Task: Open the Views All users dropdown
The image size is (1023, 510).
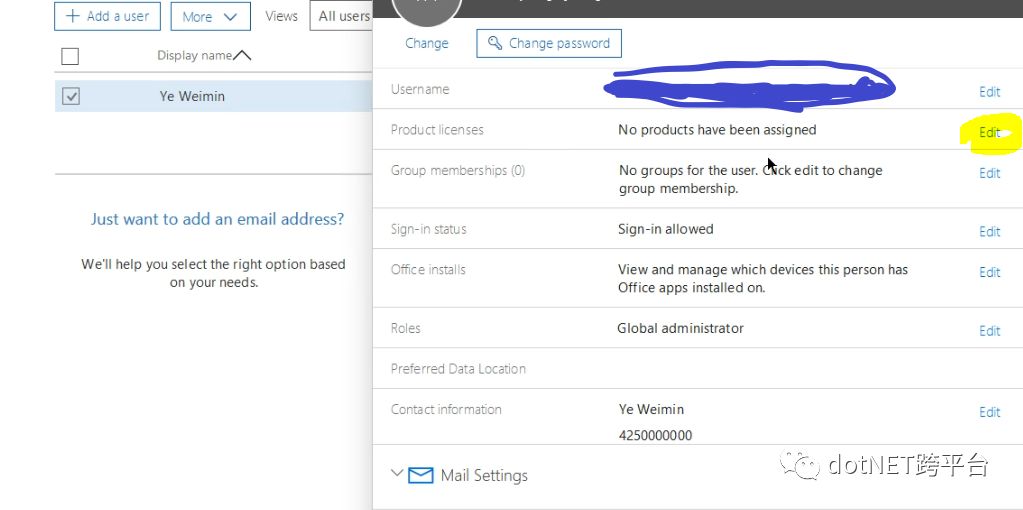Action: click(x=342, y=16)
